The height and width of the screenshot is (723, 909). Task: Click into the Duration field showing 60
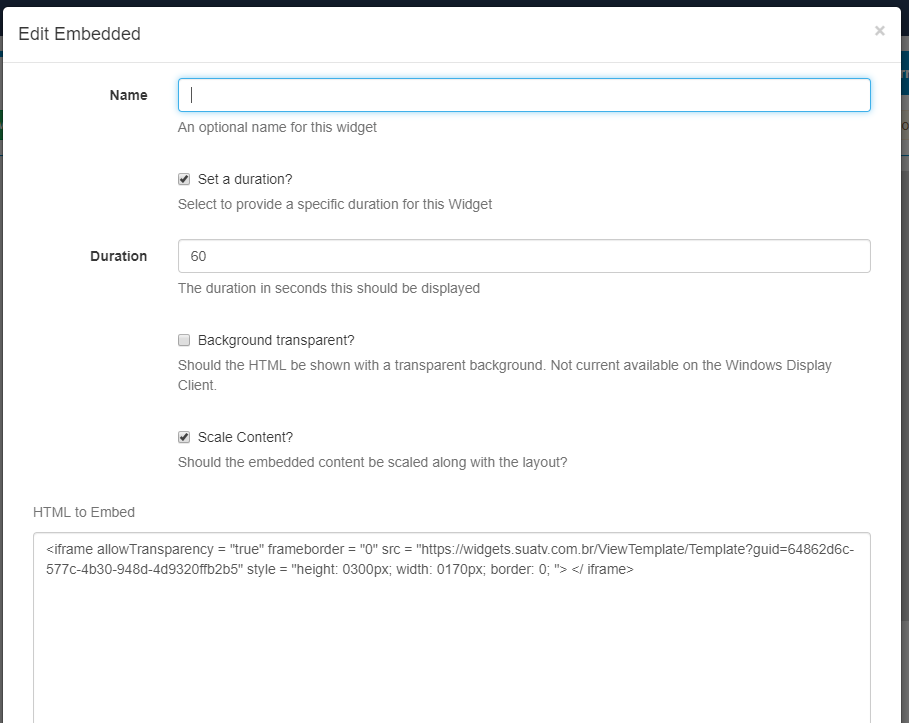click(524, 256)
